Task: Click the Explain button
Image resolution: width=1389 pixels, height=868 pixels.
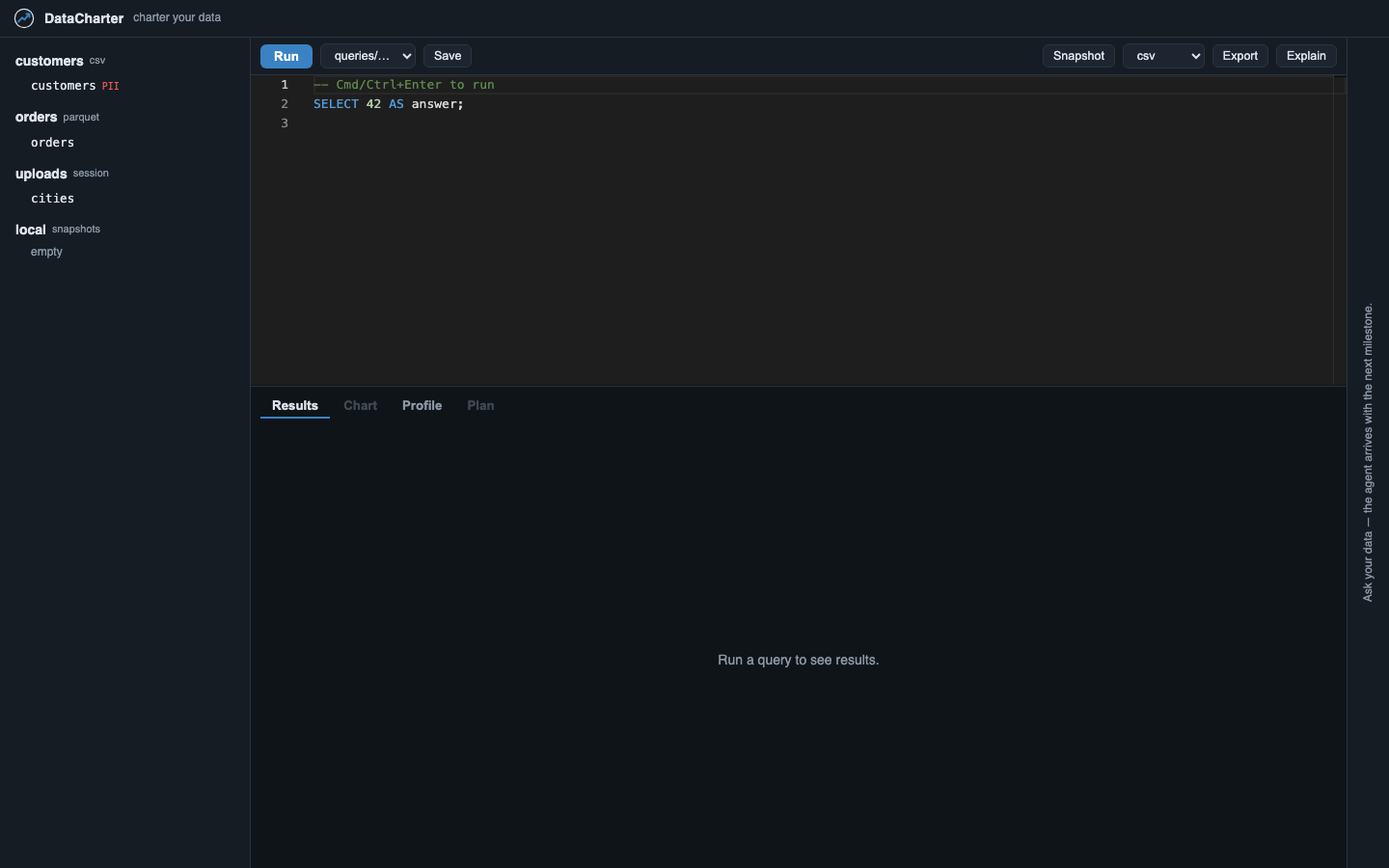Action: pyautogui.click(x=1306, y=56)
